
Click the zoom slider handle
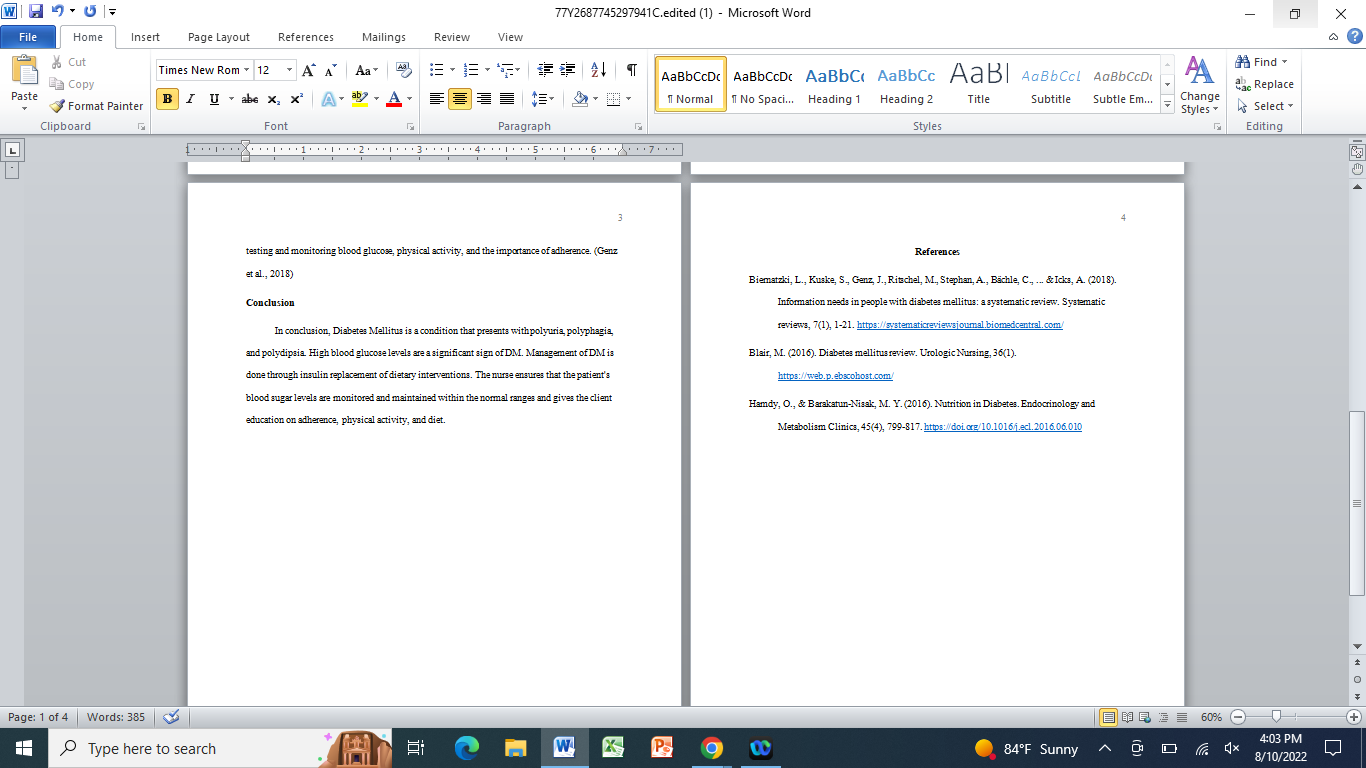1276,717
